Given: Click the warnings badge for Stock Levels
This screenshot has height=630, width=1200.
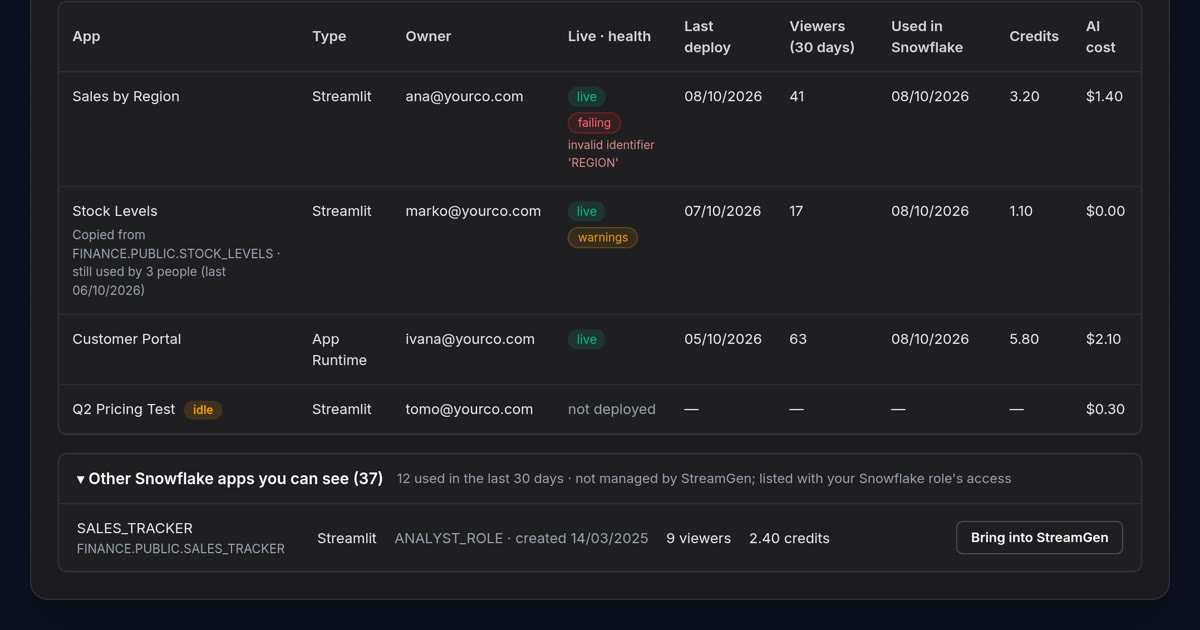Looking at the screenshot, I should point(602,238).
